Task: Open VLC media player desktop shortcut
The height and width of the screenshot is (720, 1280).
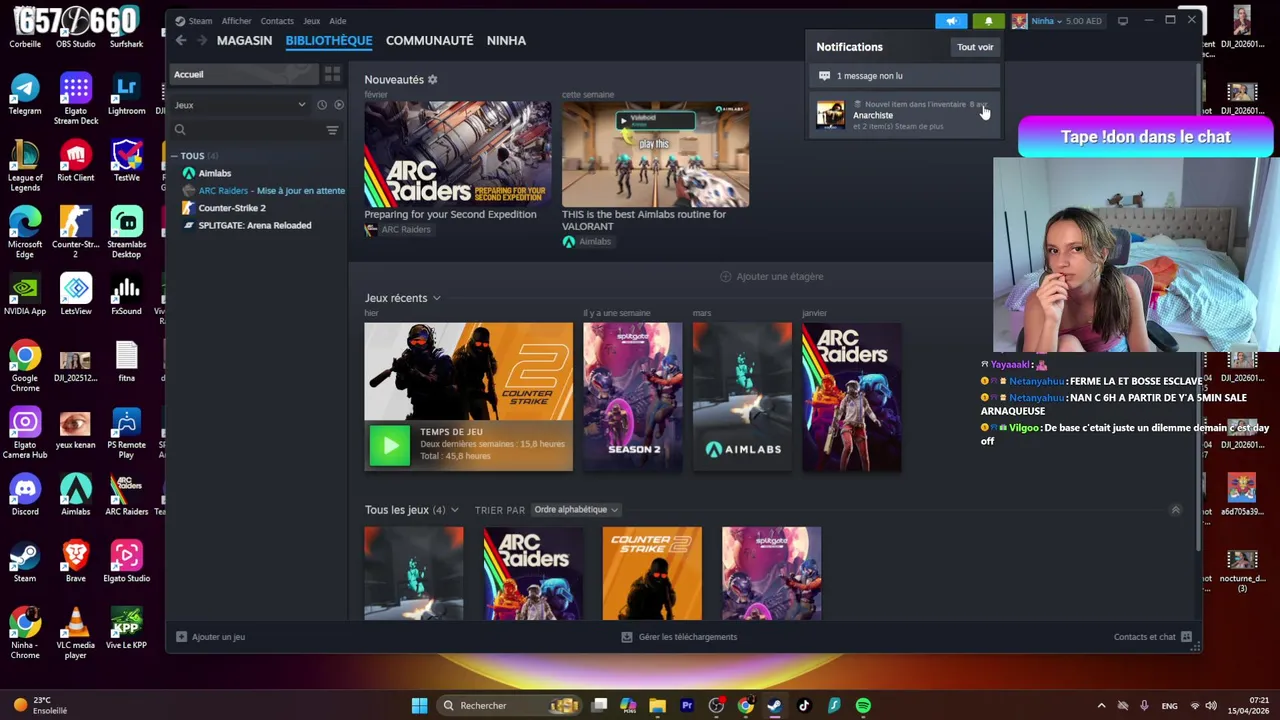Action: [76, 634]
